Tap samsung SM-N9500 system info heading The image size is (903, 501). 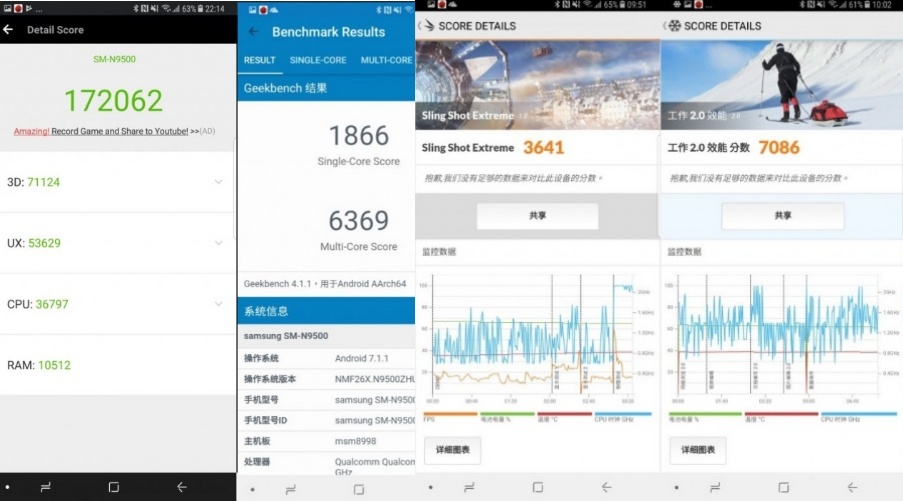(326, 336)
